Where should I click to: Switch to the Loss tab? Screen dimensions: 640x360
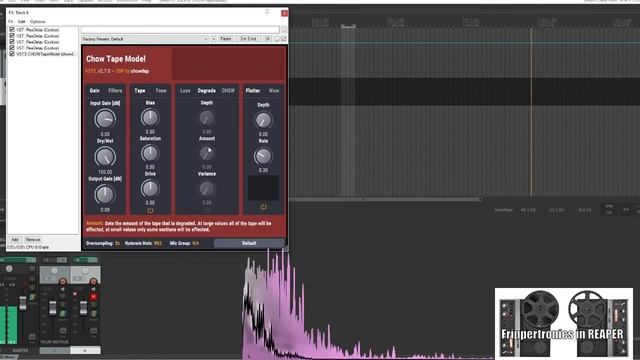point(185,91)
